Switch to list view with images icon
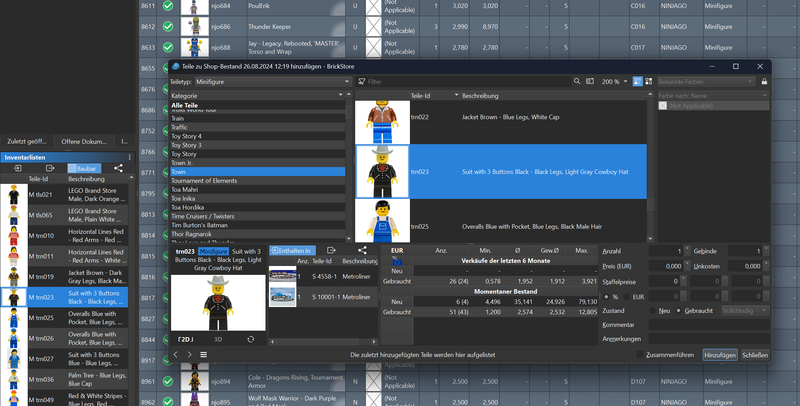The image size is (800, 406). coord(638,82)
